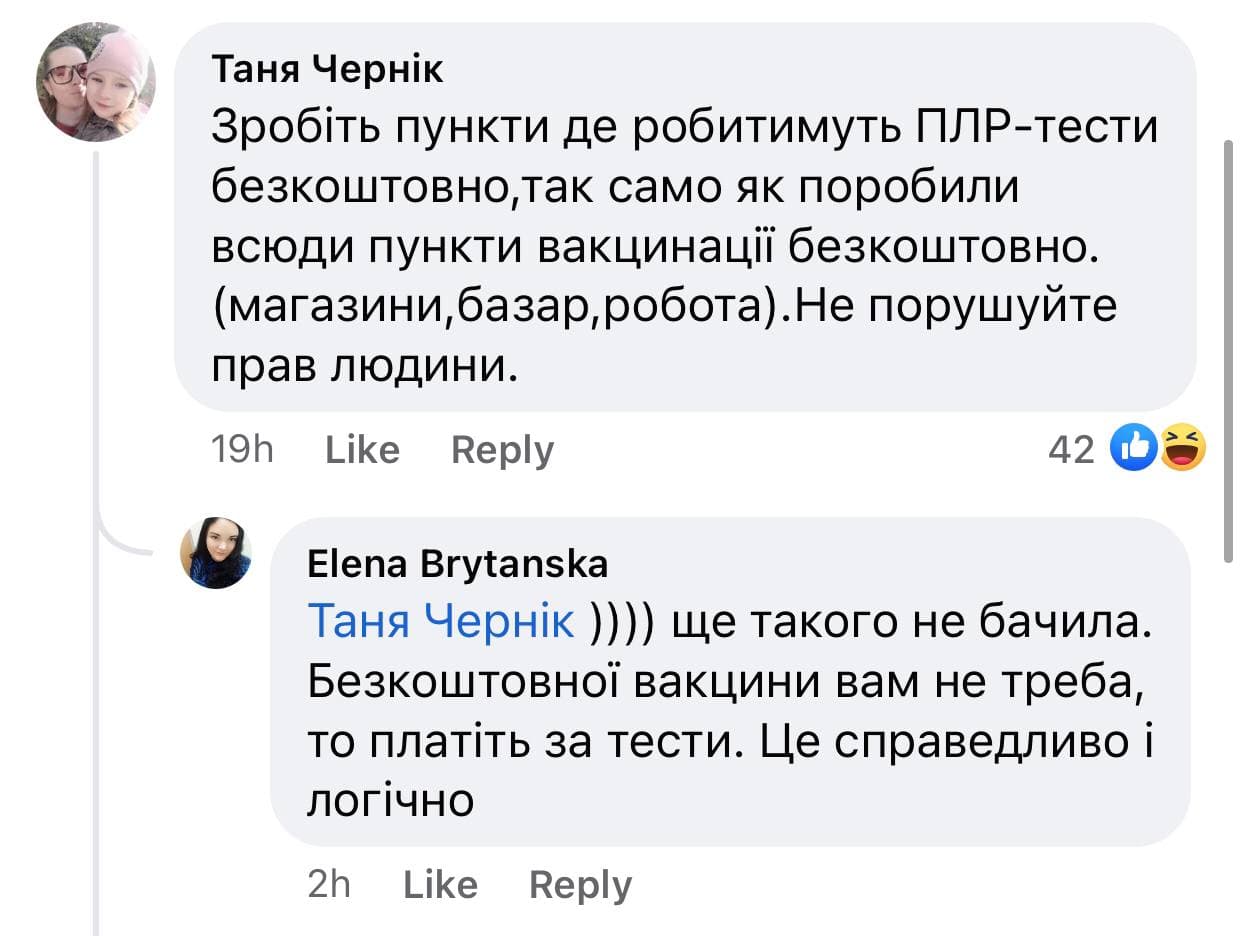Image resolution: width=1242 pixels, height=936 pixels.
Task: Open the 2h reply timestamp
Action: pos(329,885)
